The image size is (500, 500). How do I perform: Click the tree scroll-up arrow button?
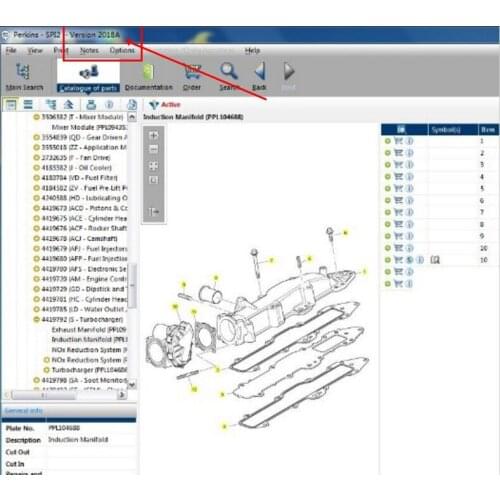click(132, 117)
